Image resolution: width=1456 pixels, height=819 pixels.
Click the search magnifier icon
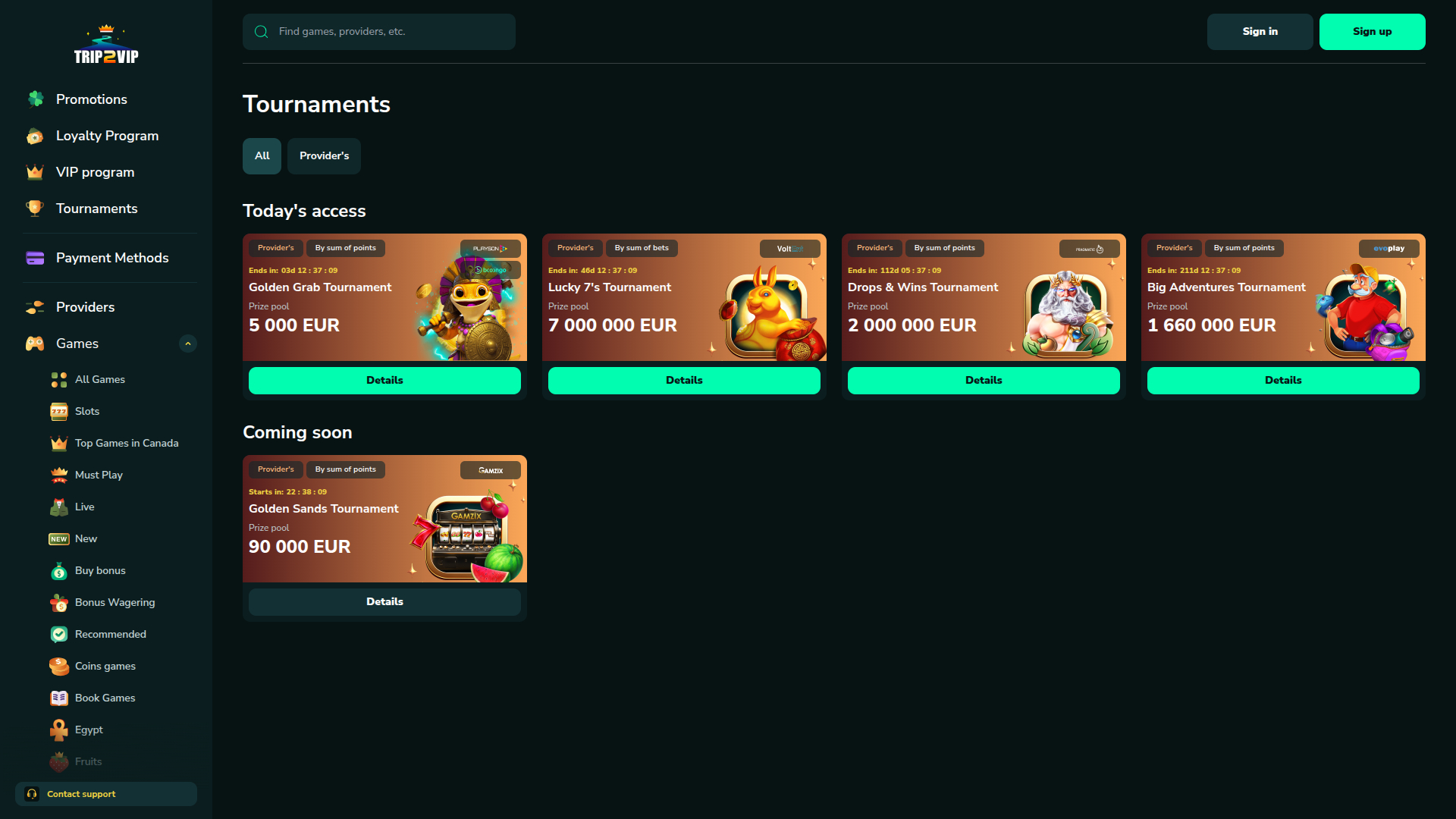click(262, 32)
